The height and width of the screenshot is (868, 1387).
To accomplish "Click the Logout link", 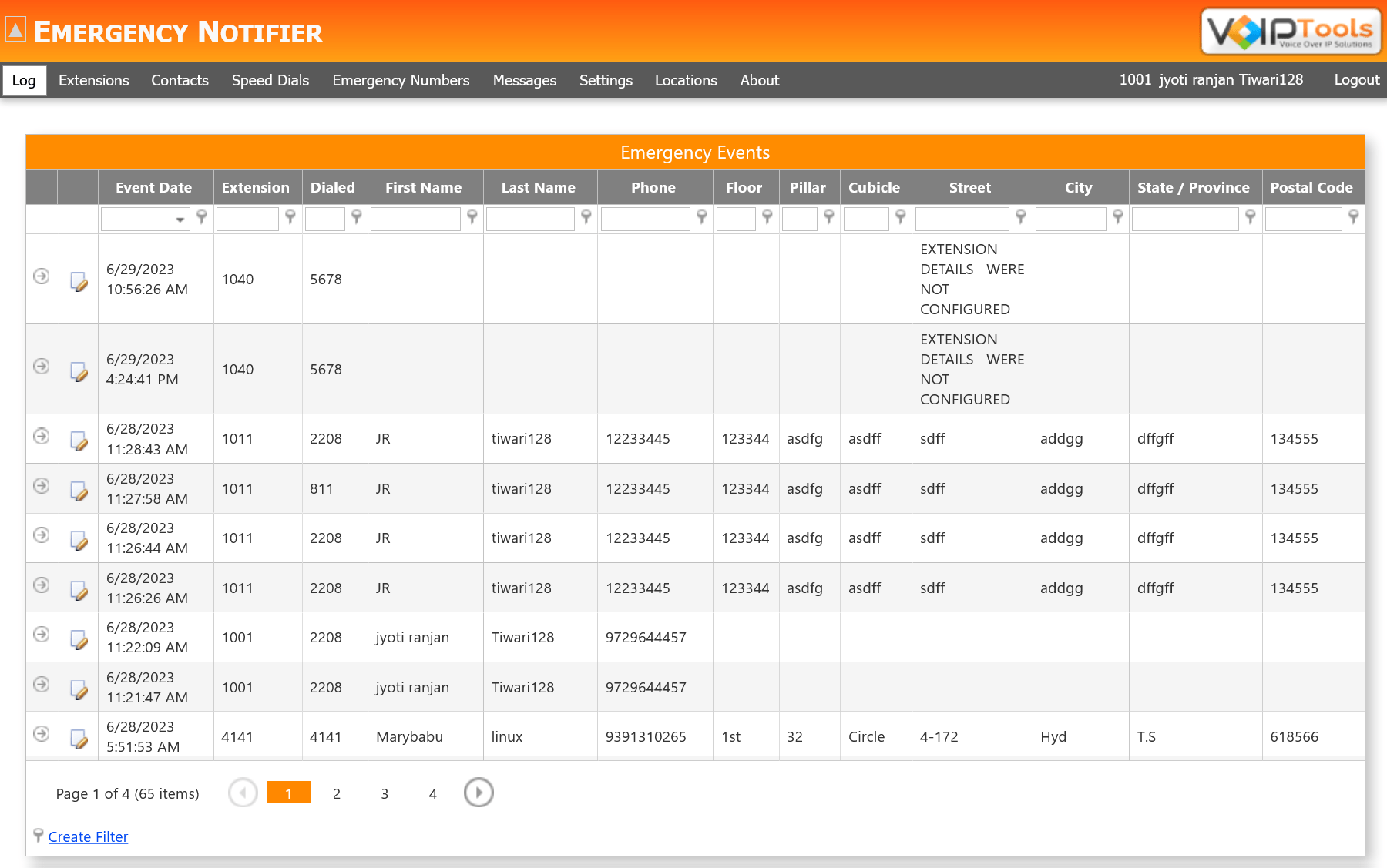I will tap(1356, 79).
